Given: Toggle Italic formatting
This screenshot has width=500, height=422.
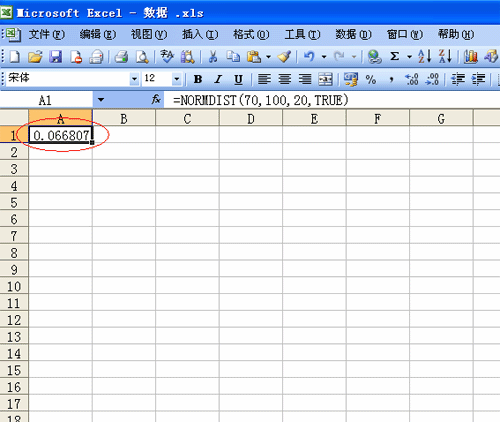Looking at the screenshot, I should [x=218, y=79].
